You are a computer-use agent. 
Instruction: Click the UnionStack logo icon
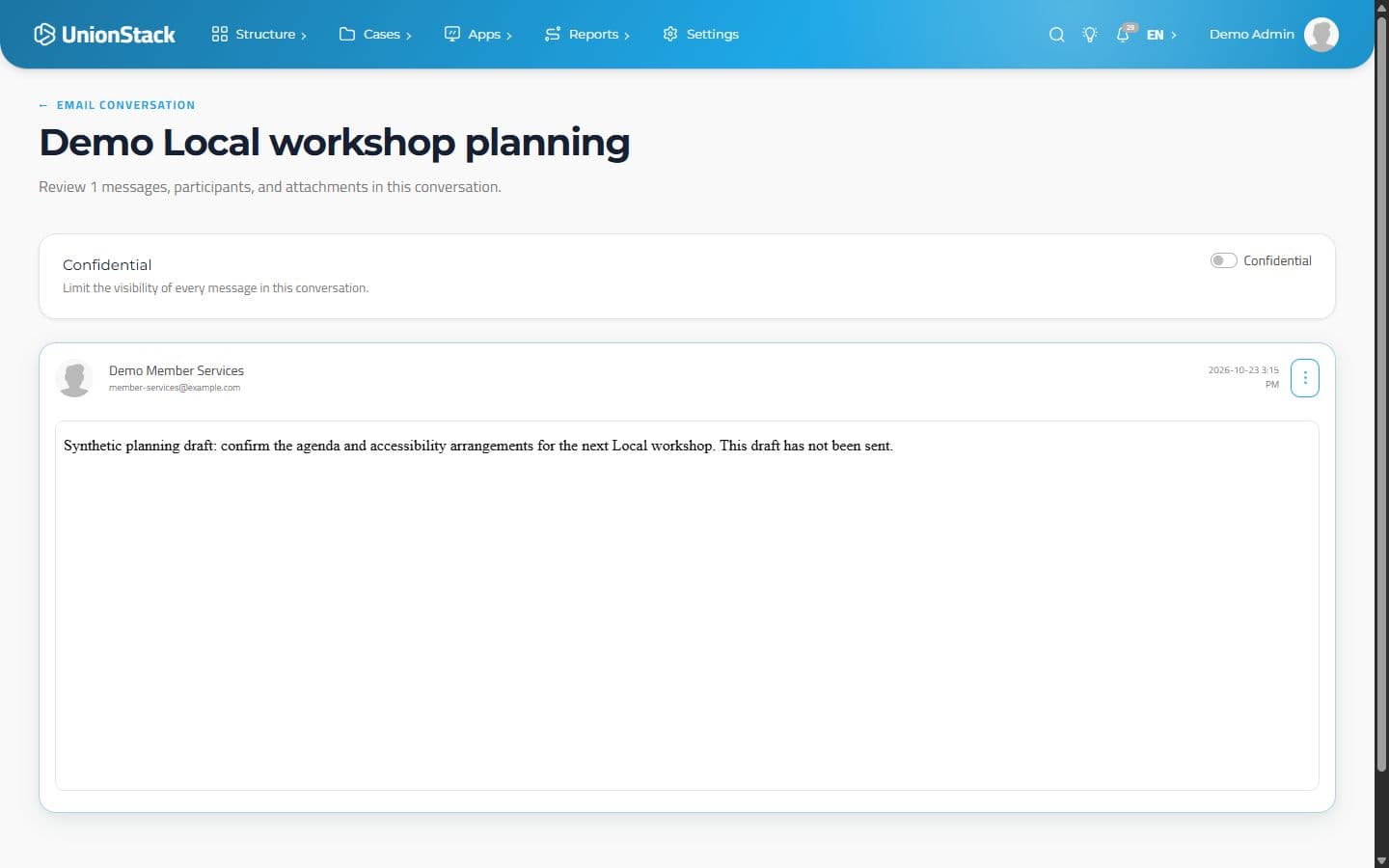click(x=44, y=35)
